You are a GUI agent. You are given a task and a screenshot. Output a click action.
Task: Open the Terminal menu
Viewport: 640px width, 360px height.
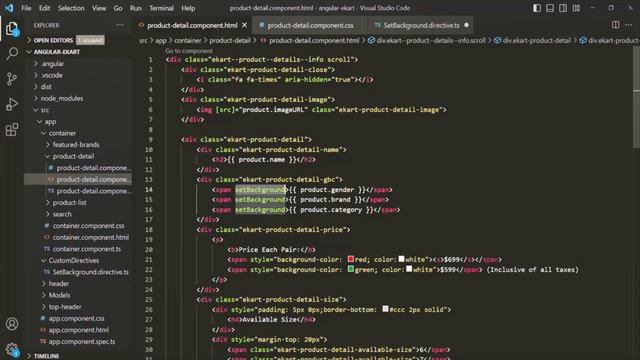tap(161, 8)
